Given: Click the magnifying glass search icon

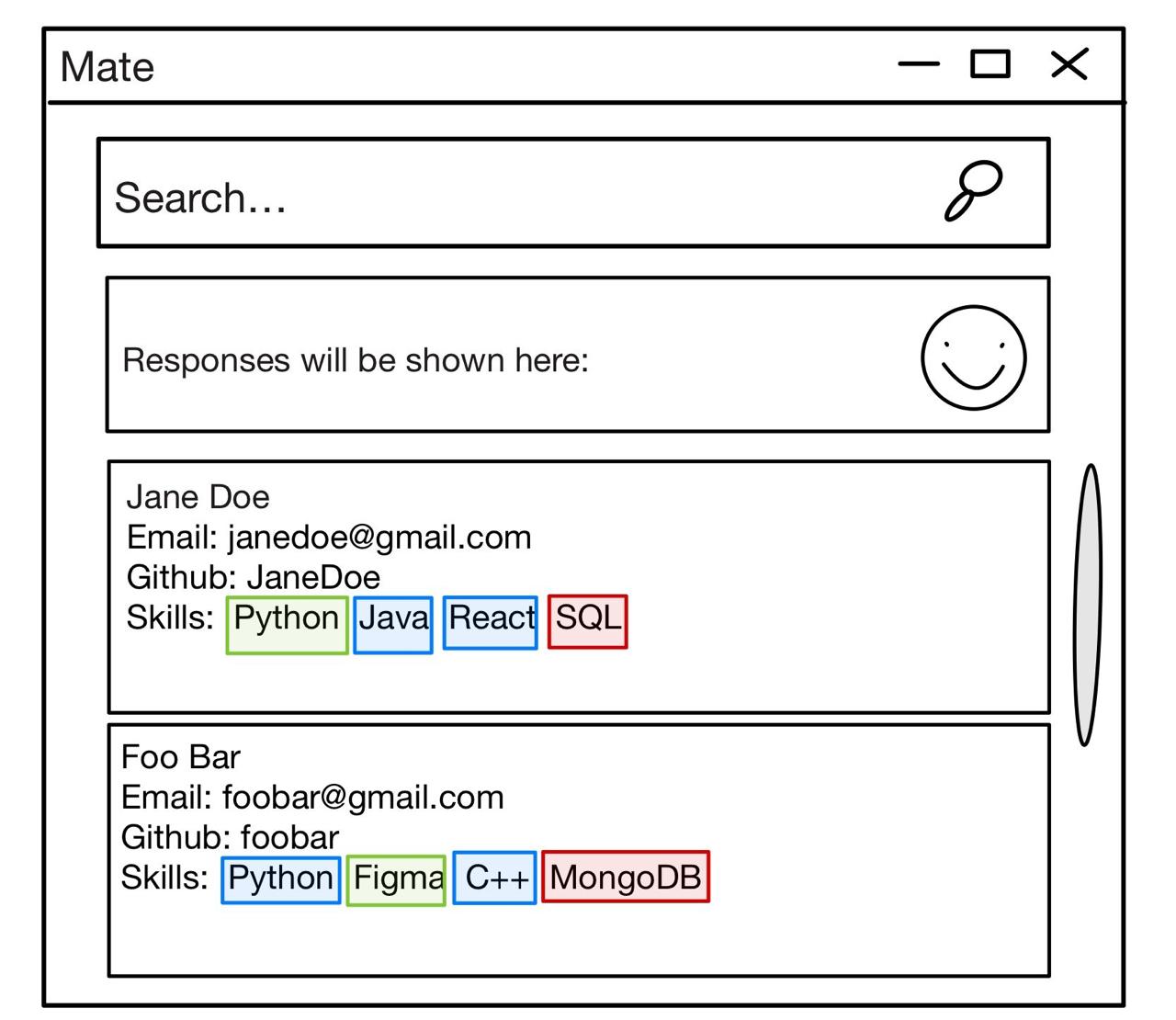Looking at the screenshot, I should click(x=973, y=191).
